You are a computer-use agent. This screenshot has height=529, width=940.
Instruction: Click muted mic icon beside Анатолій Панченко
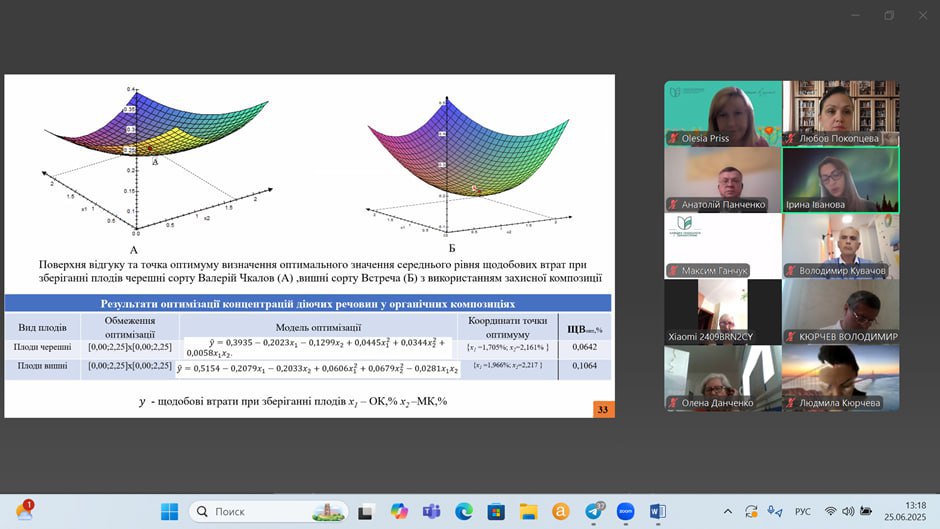673,205
